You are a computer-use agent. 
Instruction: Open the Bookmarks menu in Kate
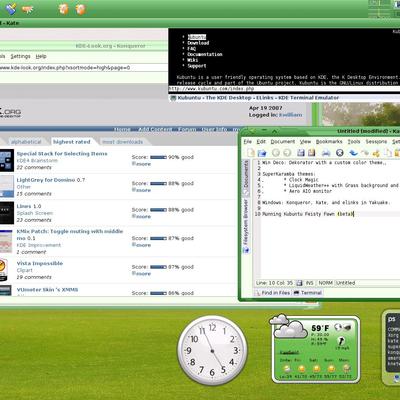(x=329, y=142)
